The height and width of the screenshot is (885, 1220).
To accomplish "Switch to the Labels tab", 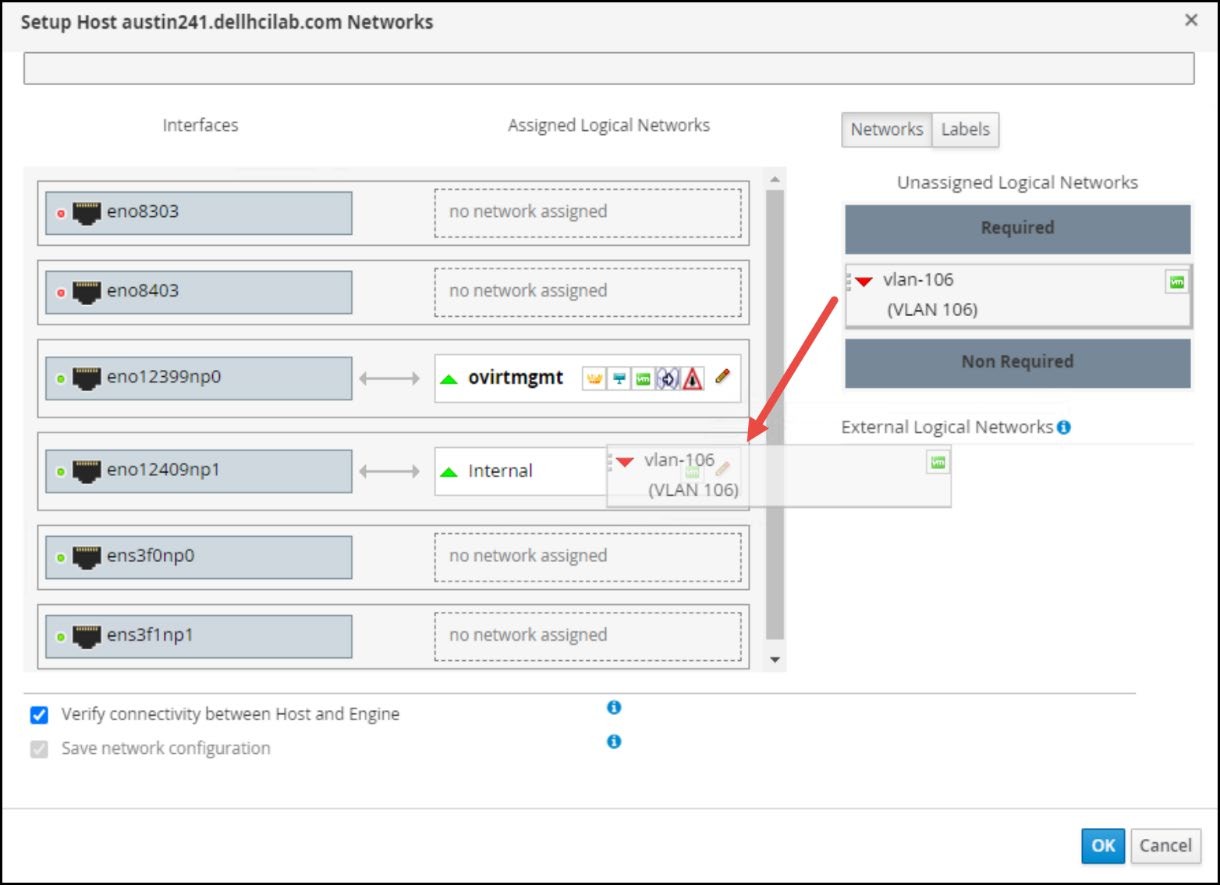I will click(x=965, y=129).
